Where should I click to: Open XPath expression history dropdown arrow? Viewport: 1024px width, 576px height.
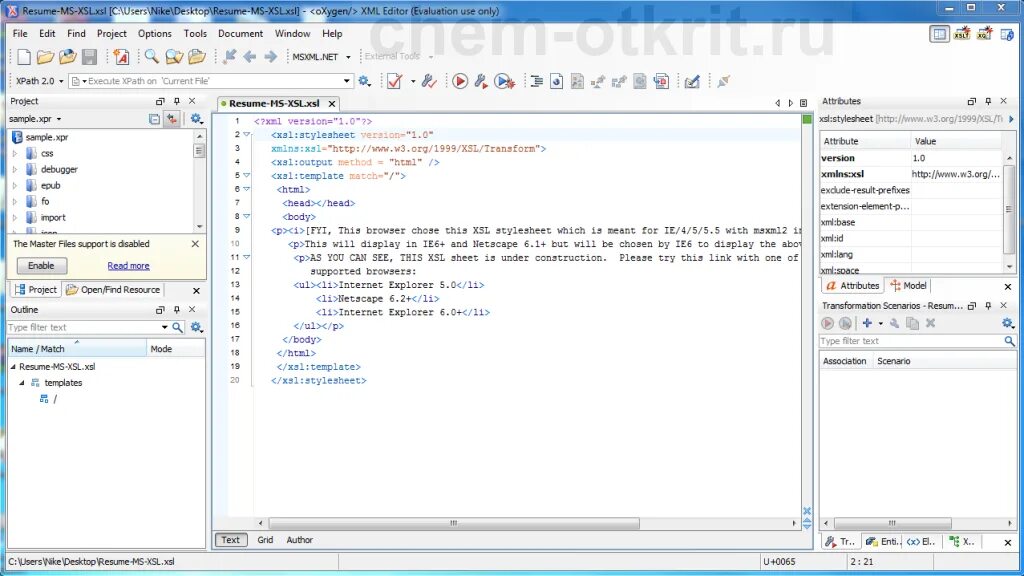346,81
